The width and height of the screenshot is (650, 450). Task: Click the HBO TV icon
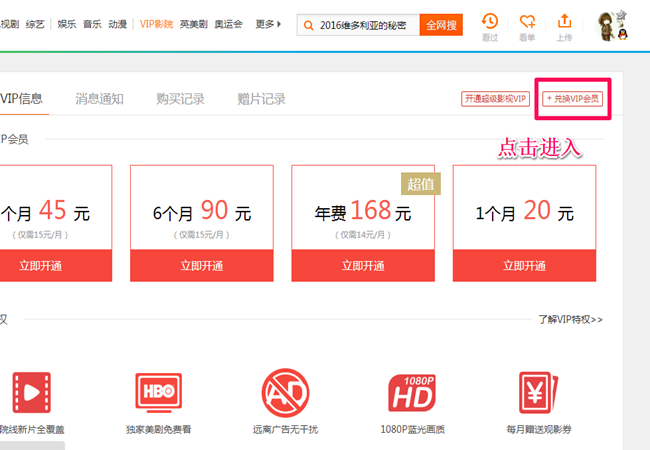[x=159, y=392]
